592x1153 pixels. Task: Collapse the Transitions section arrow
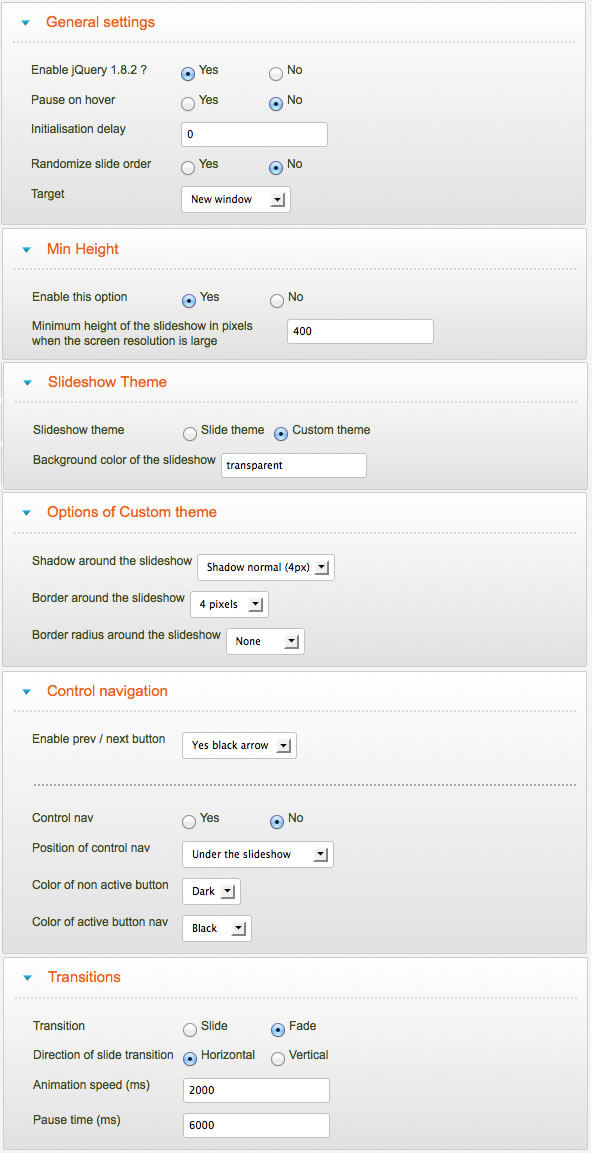pyautogui.click(x=28, y=978)
